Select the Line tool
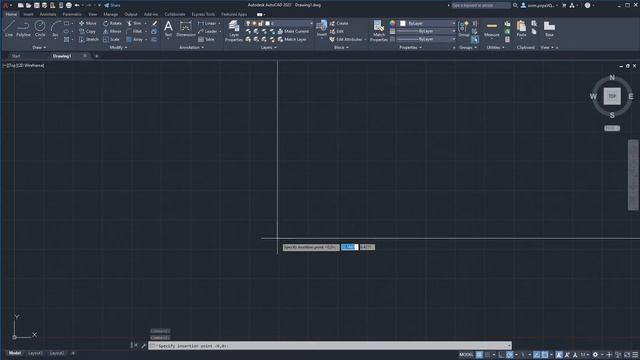This screenshot has height=360, width=640. click(9, 29)
